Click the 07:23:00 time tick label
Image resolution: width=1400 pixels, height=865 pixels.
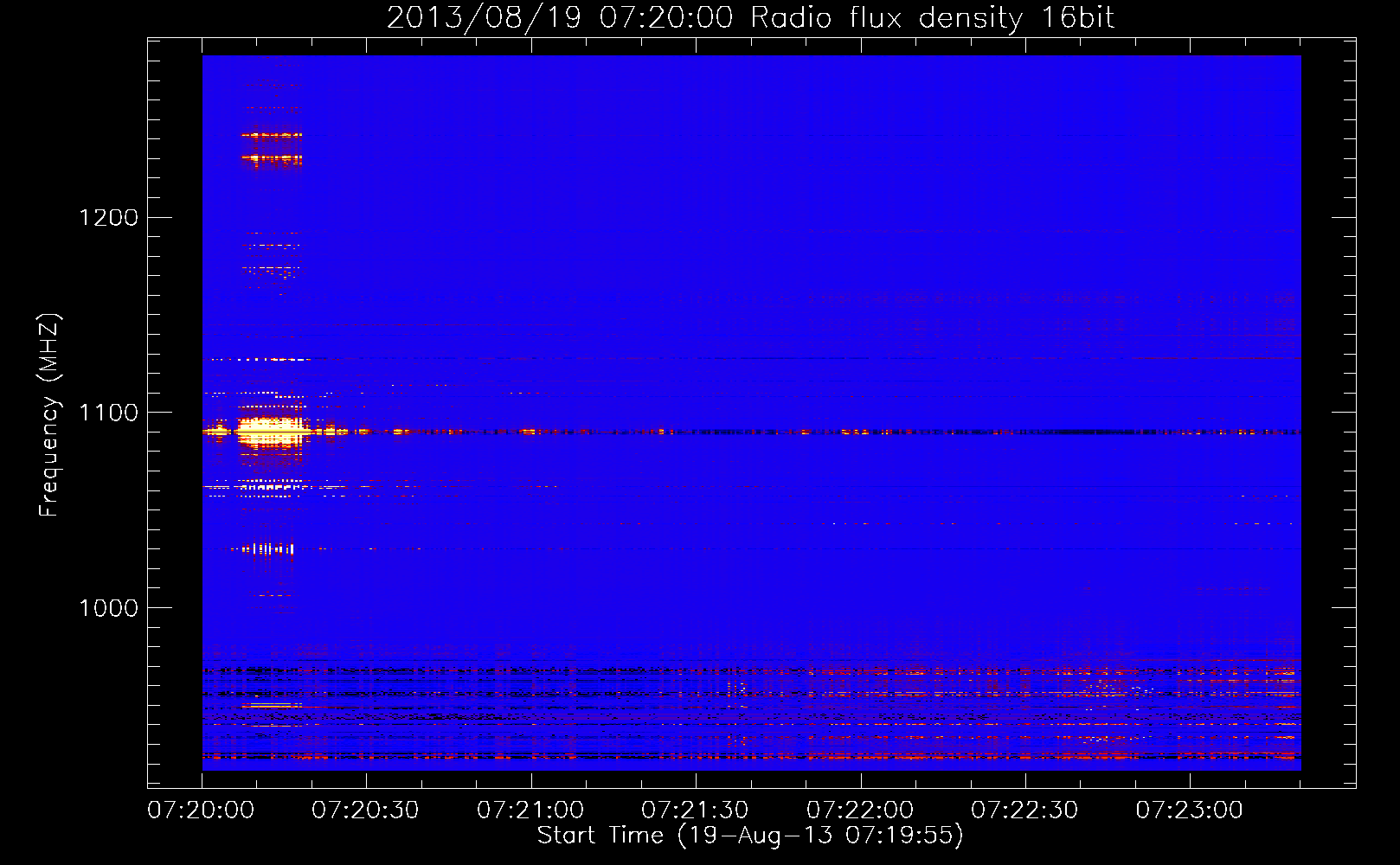[1190, 811]
